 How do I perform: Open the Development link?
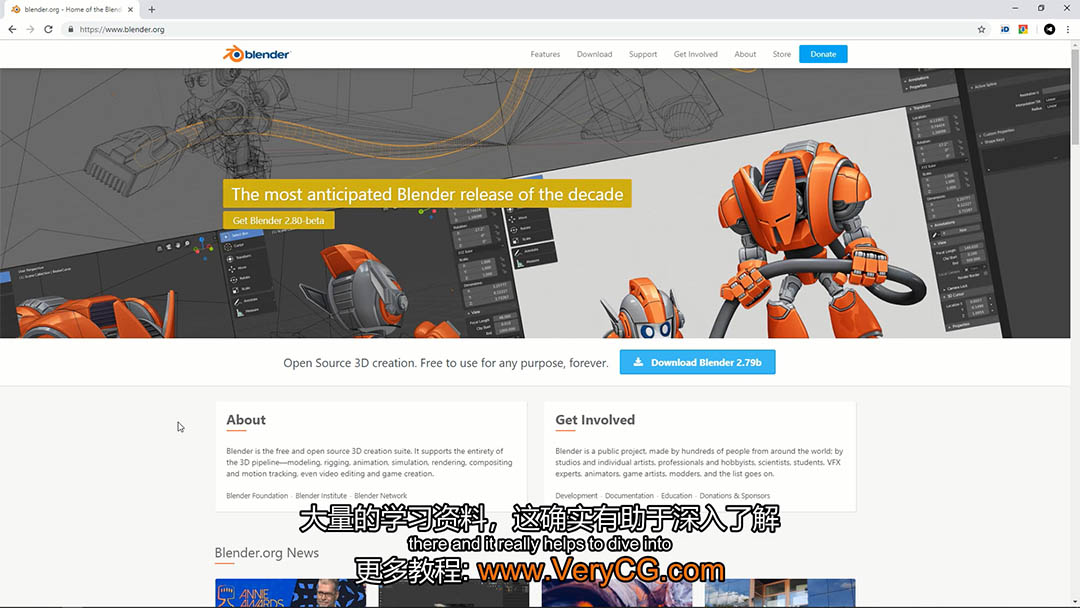click(x=577, y=496)
